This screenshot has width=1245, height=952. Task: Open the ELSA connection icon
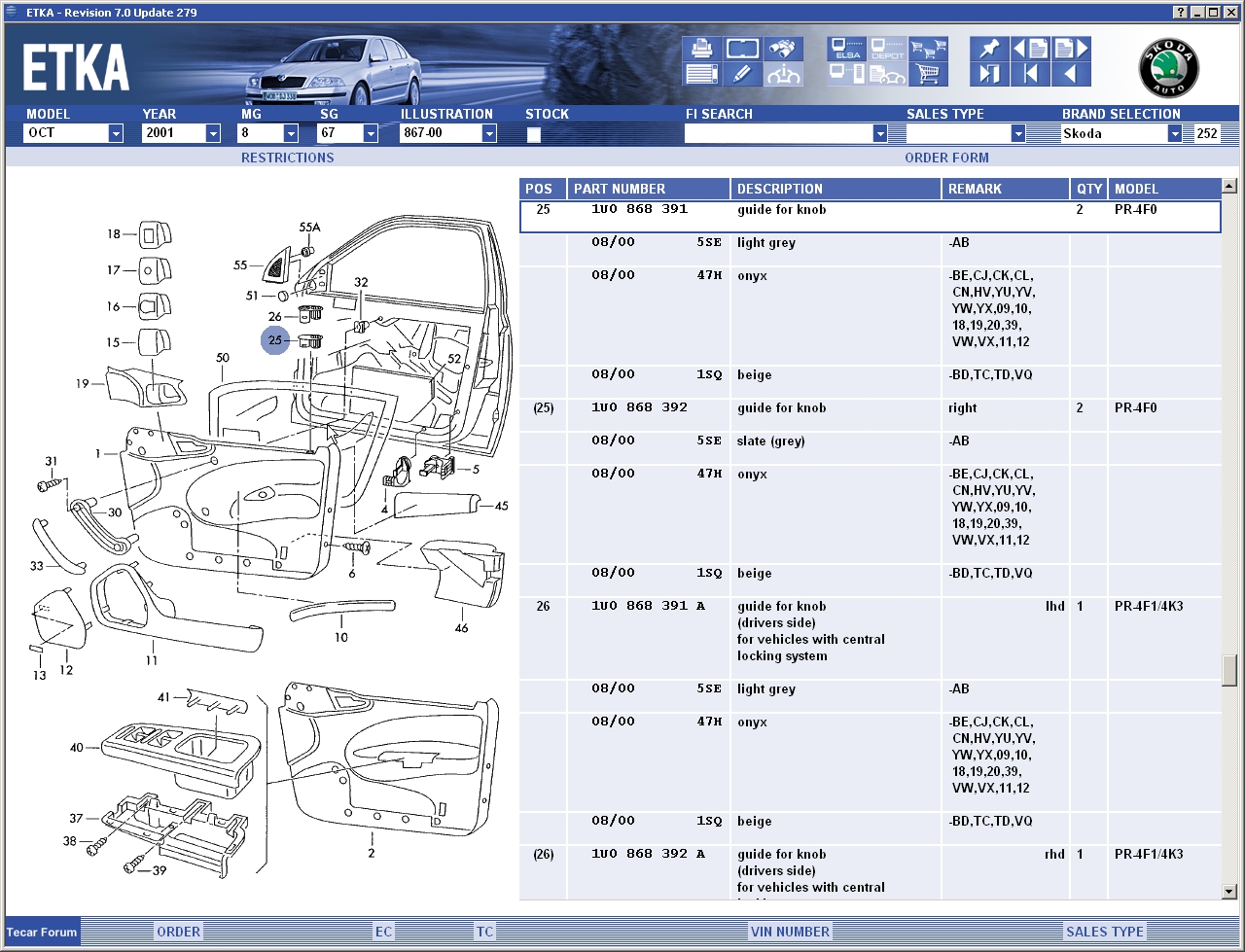click(x=846, y=49)
